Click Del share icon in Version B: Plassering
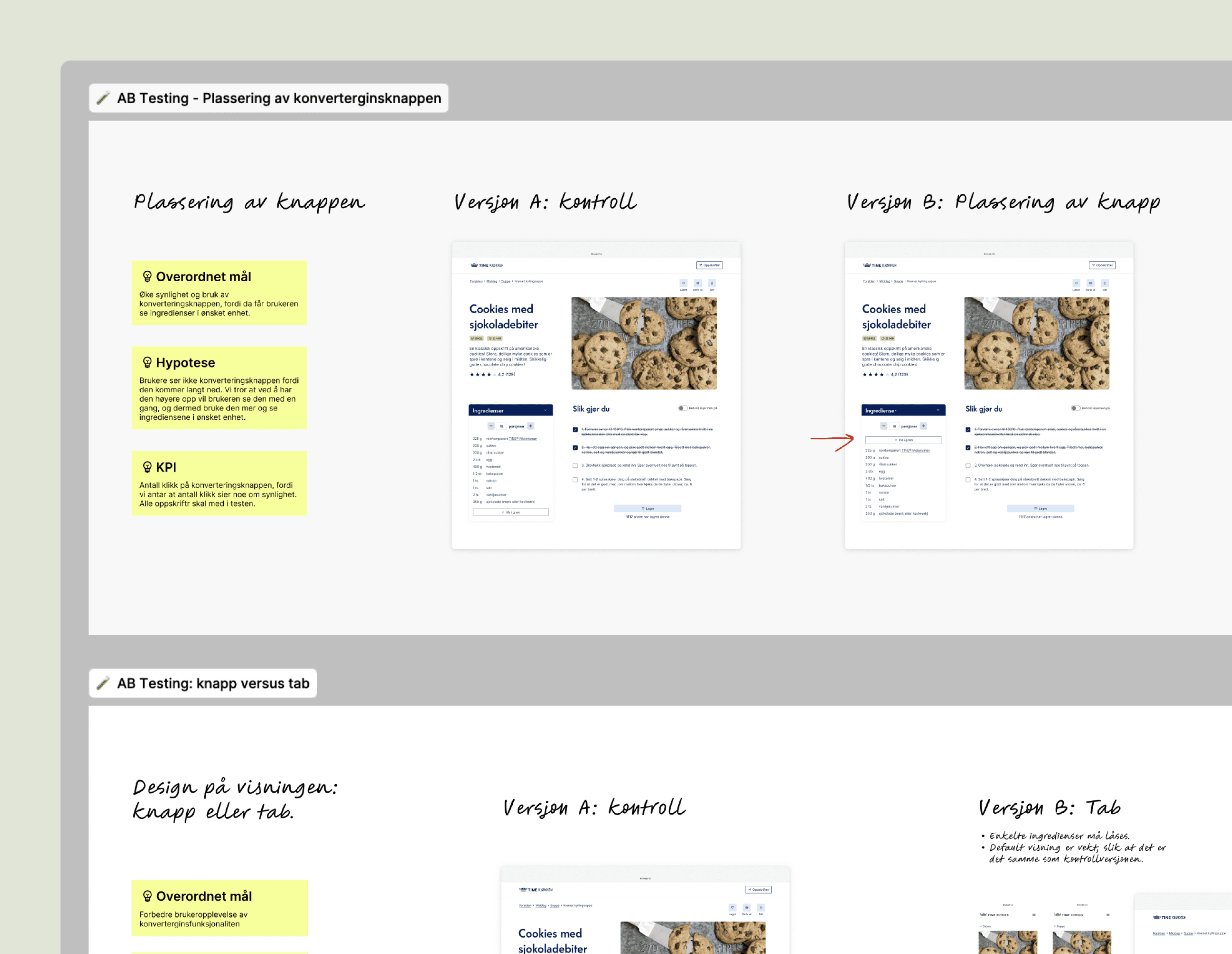This screenshot has width=1232, height=954. point(1105,283)
